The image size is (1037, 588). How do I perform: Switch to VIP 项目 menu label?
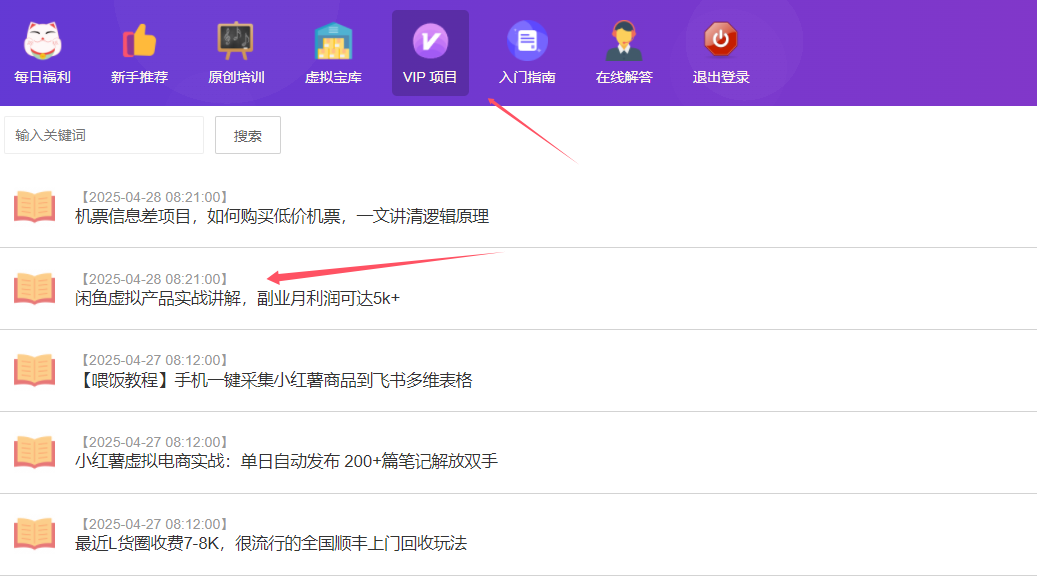(x=430, y=77)
